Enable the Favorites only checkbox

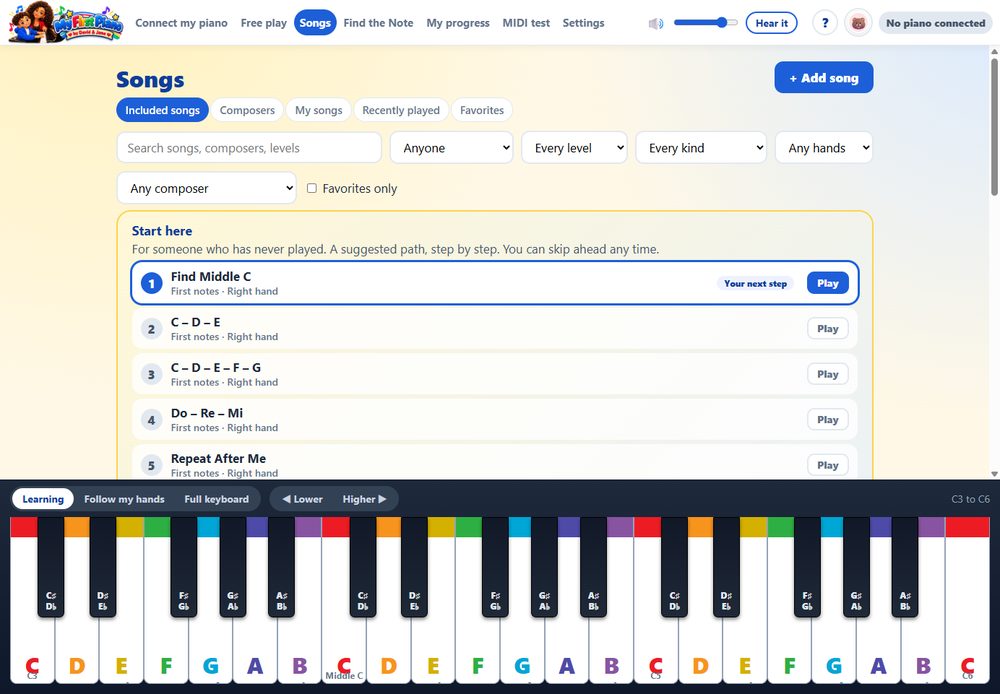[x=312, y=188]
